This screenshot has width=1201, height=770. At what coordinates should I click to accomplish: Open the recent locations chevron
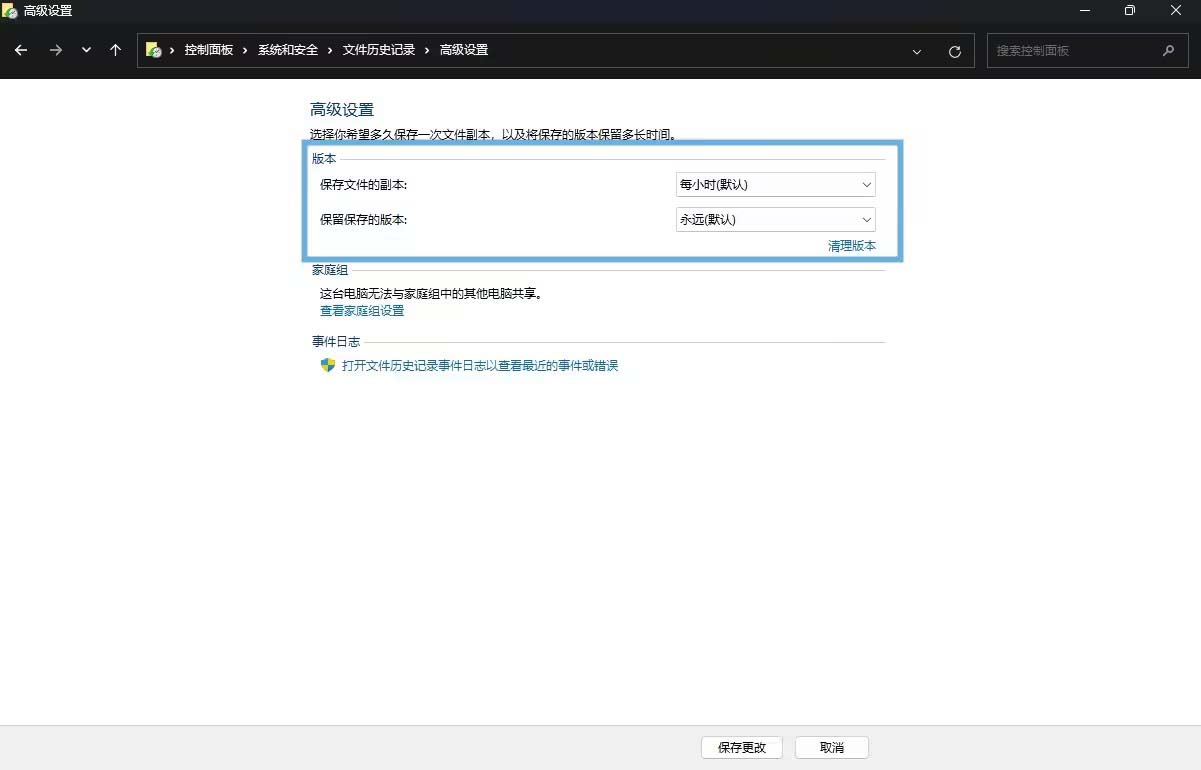pyautogui.click(x=86, y=50)
